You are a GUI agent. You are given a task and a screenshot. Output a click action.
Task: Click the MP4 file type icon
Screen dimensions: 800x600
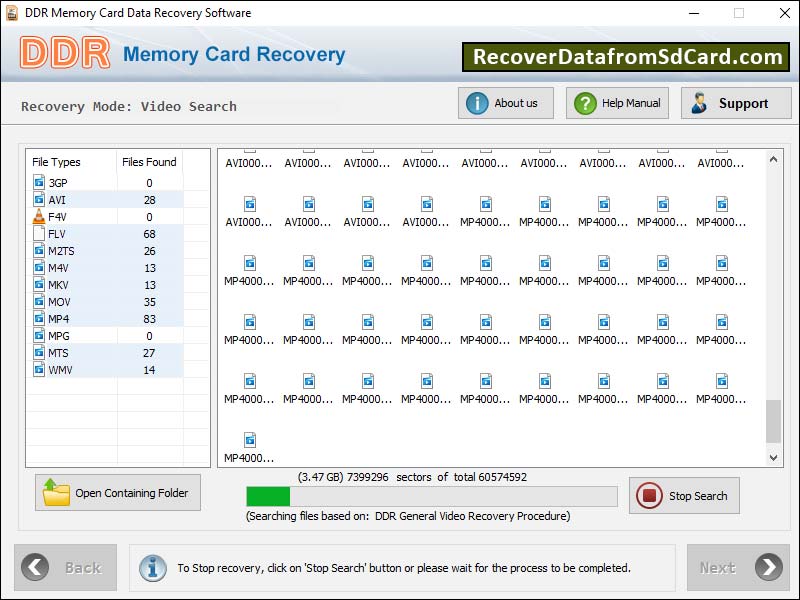(x=39, y=318)
